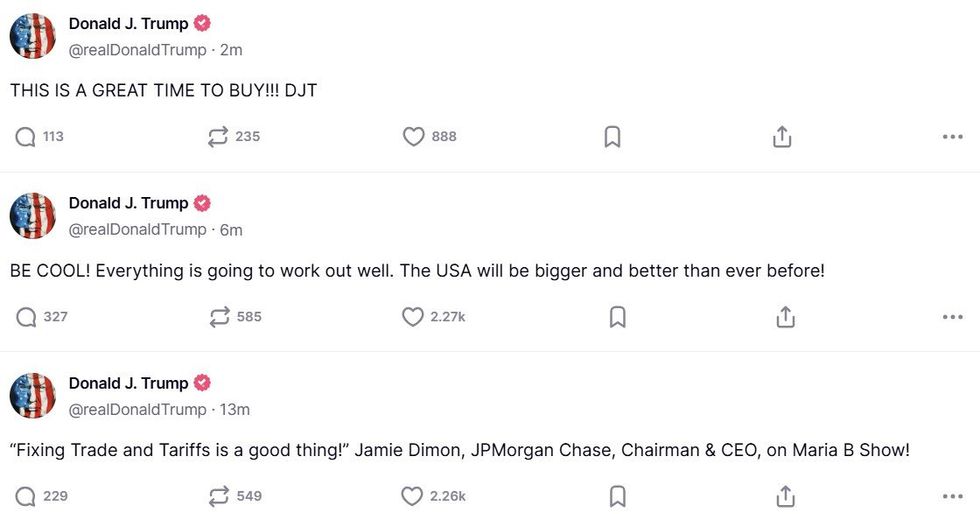Share the 'BE COOL!' post
Screen dimensions: 980x514
point(786,317)
